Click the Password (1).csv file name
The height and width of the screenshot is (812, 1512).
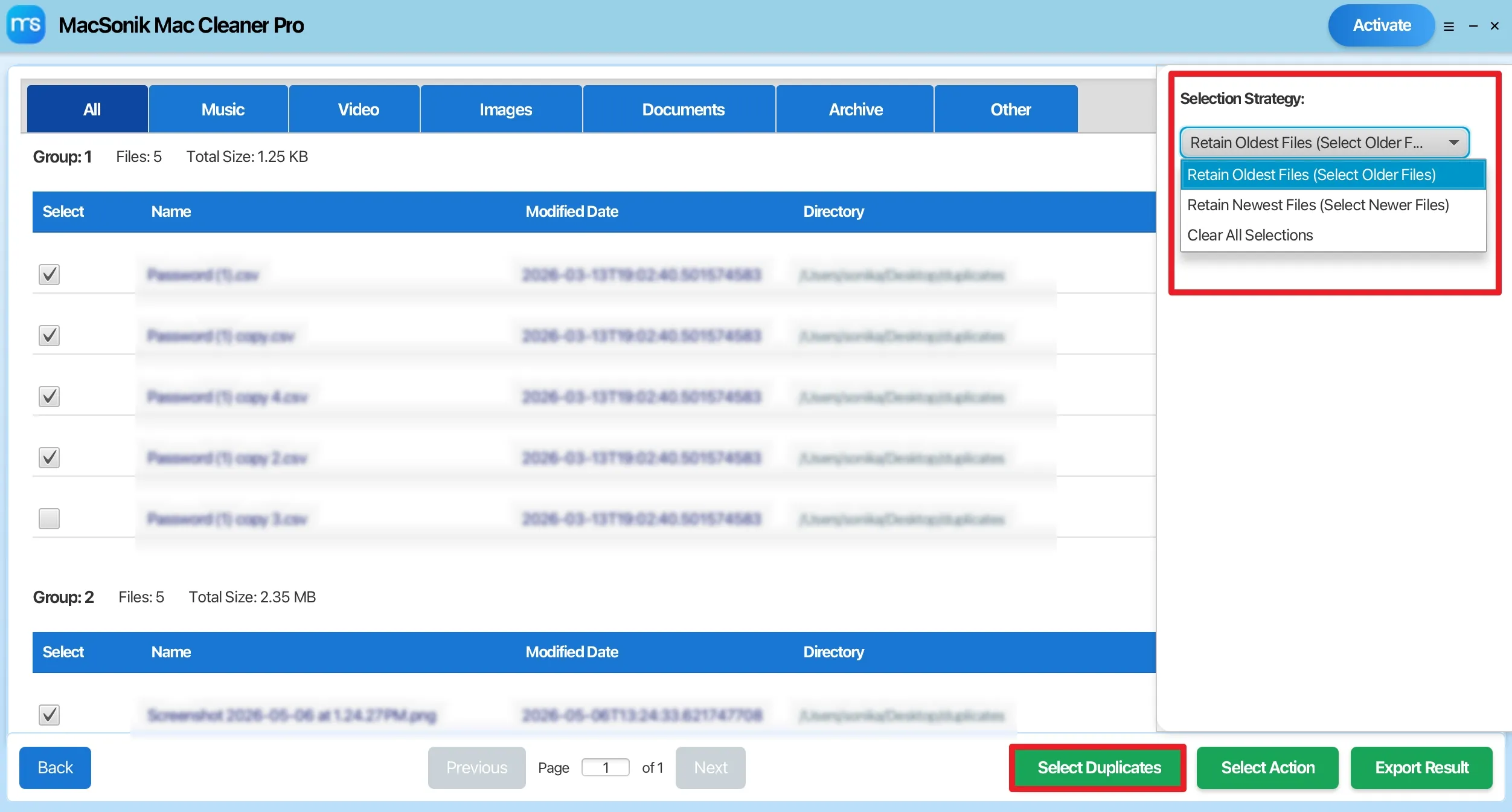(x=203, y=275)
